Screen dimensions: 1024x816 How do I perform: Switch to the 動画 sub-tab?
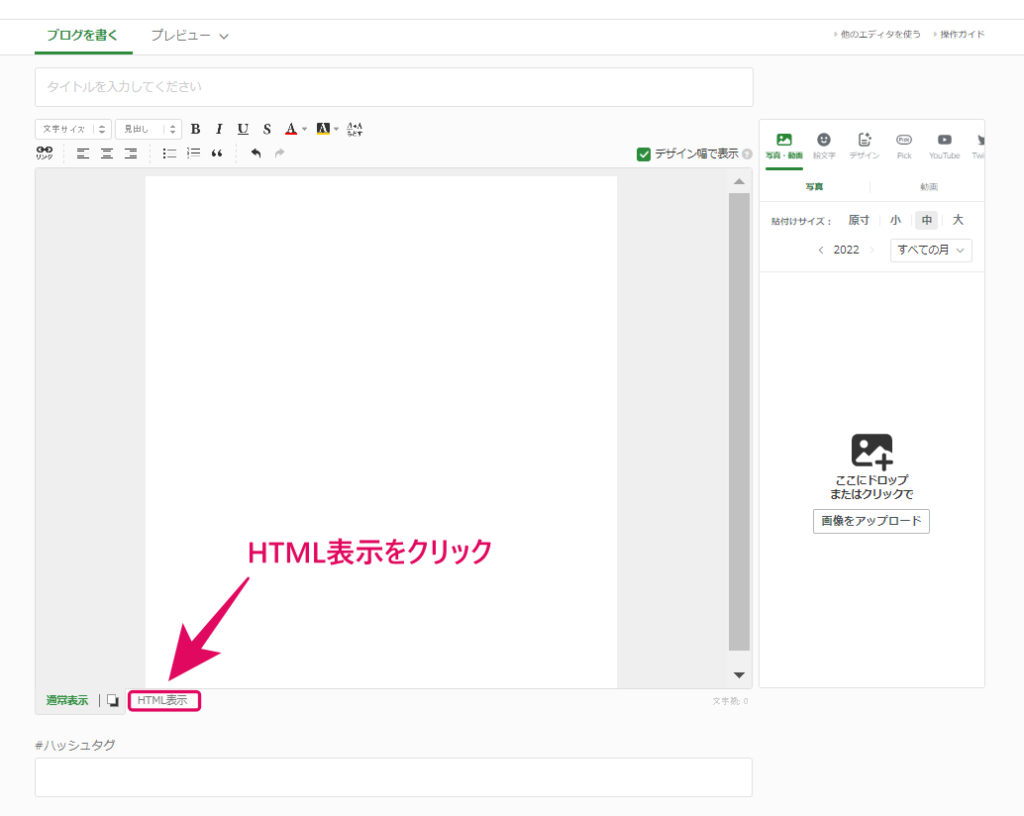[x=928, y=187]
